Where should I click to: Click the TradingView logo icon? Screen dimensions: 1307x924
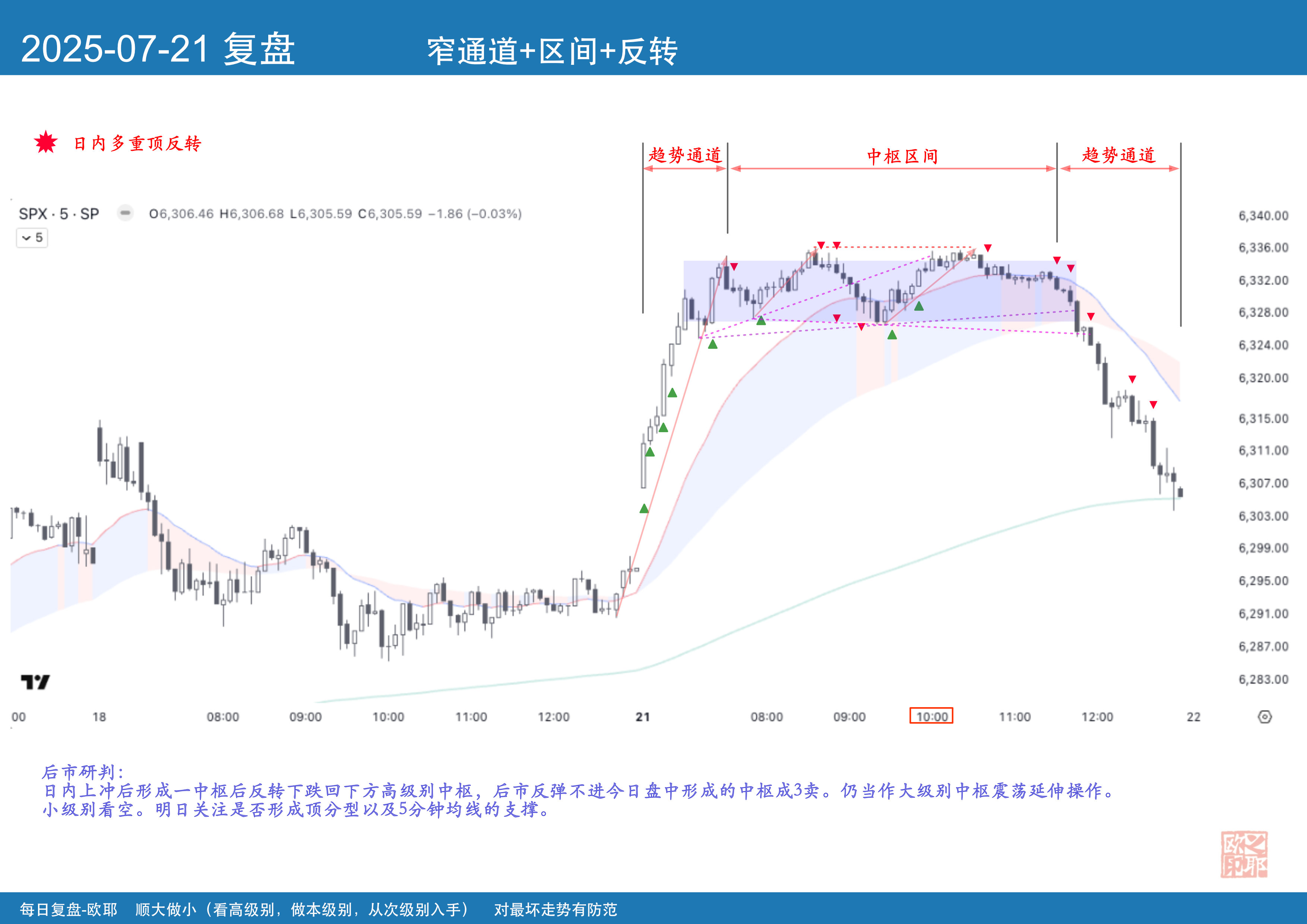35,681
